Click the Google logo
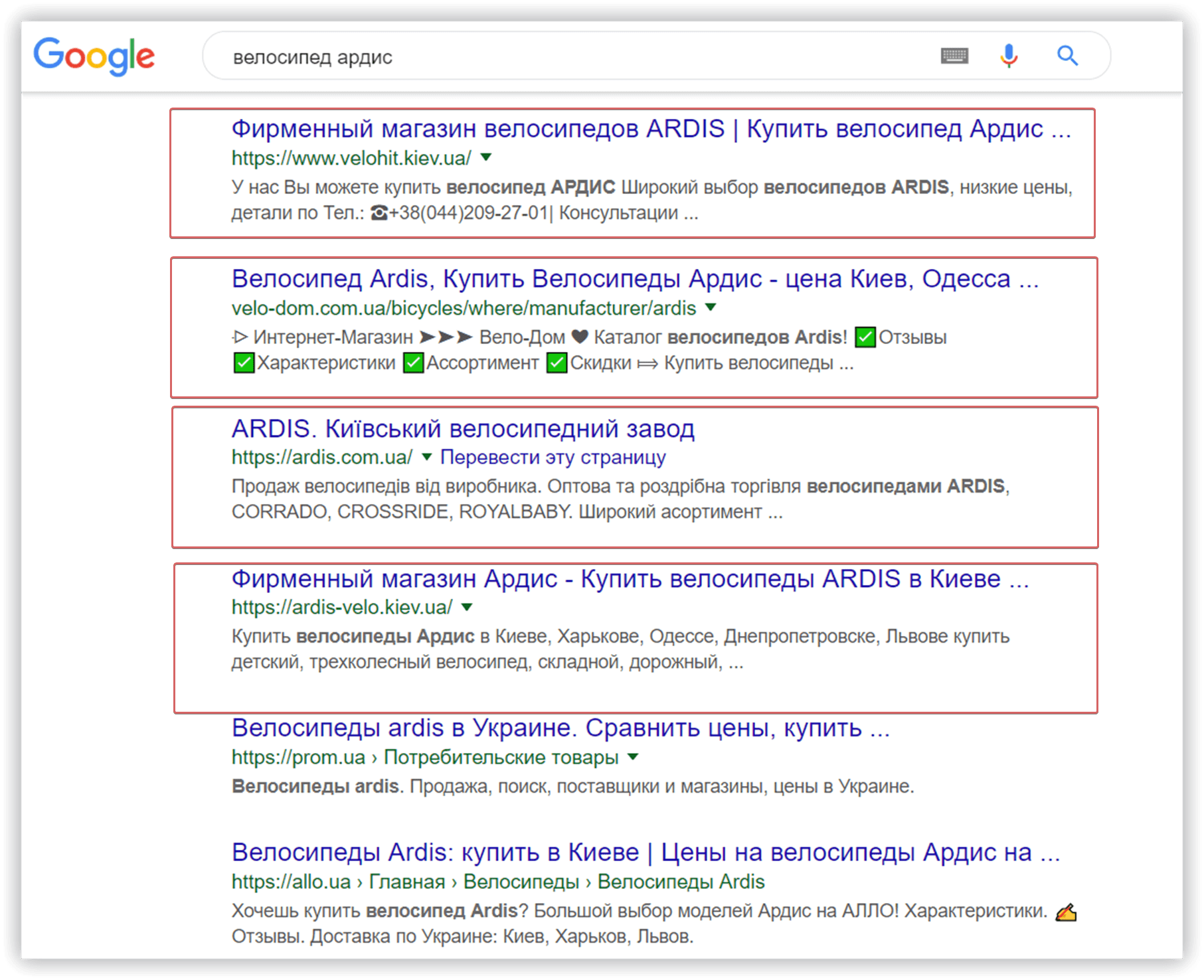Screen dimensions: 1204x980 (94, 56)
